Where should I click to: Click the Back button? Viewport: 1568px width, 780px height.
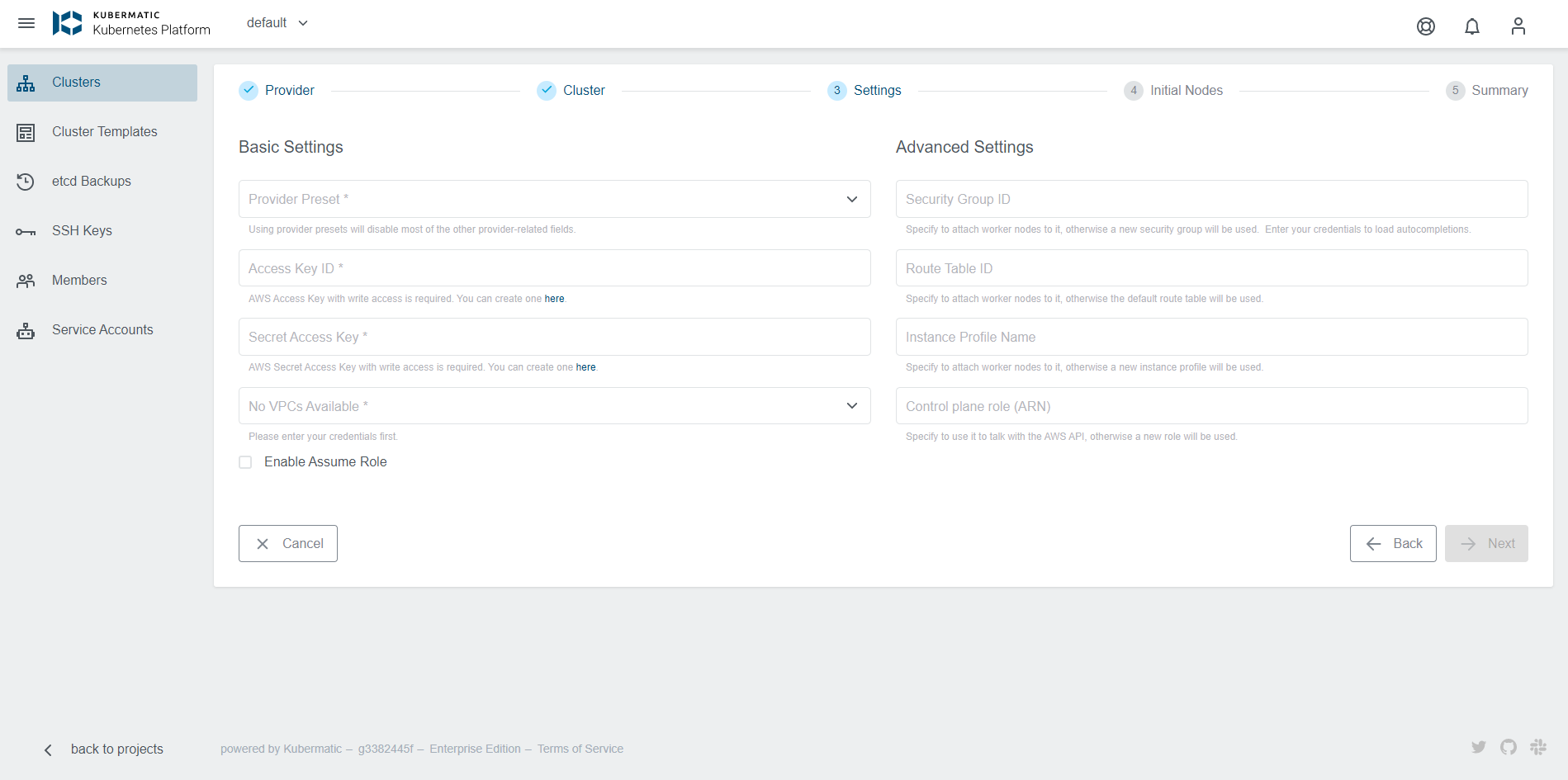1392,544
